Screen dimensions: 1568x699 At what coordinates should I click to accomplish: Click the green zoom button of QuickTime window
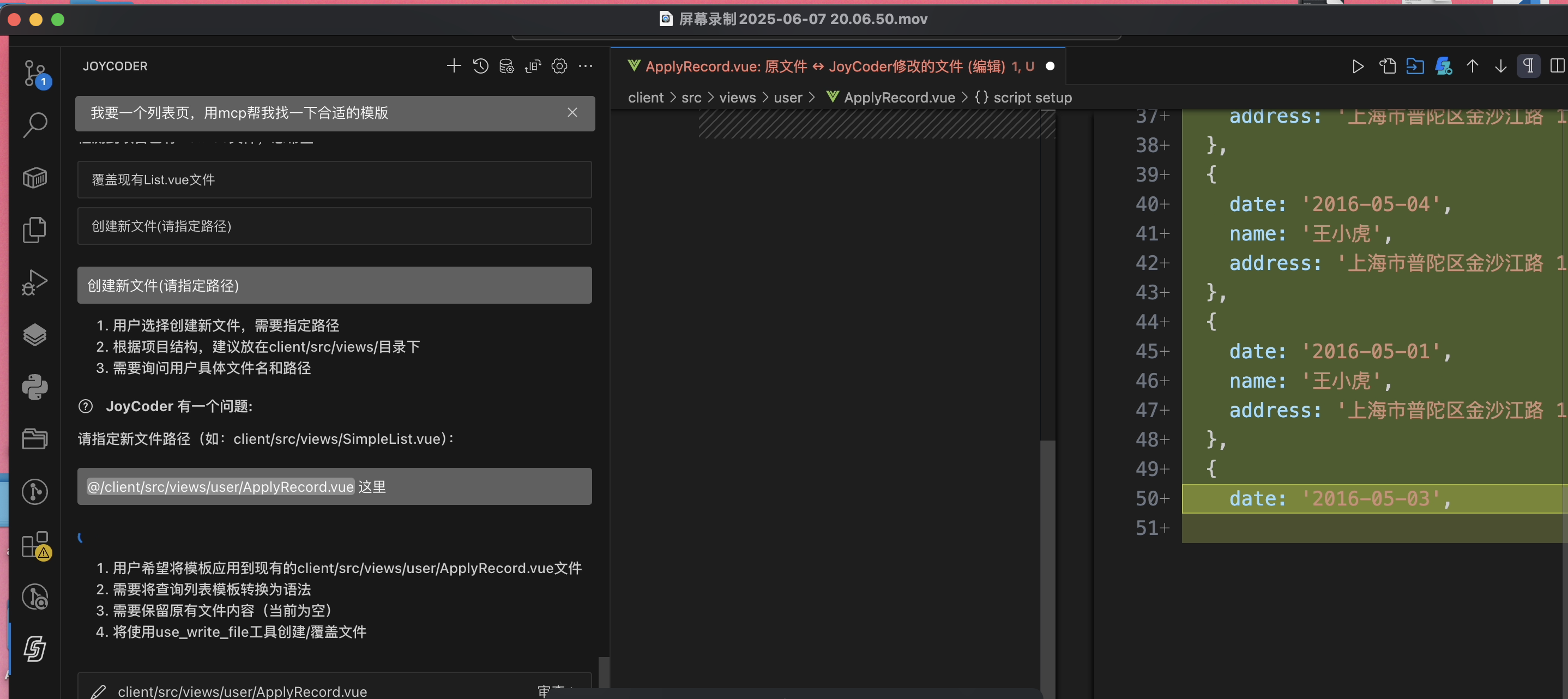pyautogui.click(x=58, y=20)
